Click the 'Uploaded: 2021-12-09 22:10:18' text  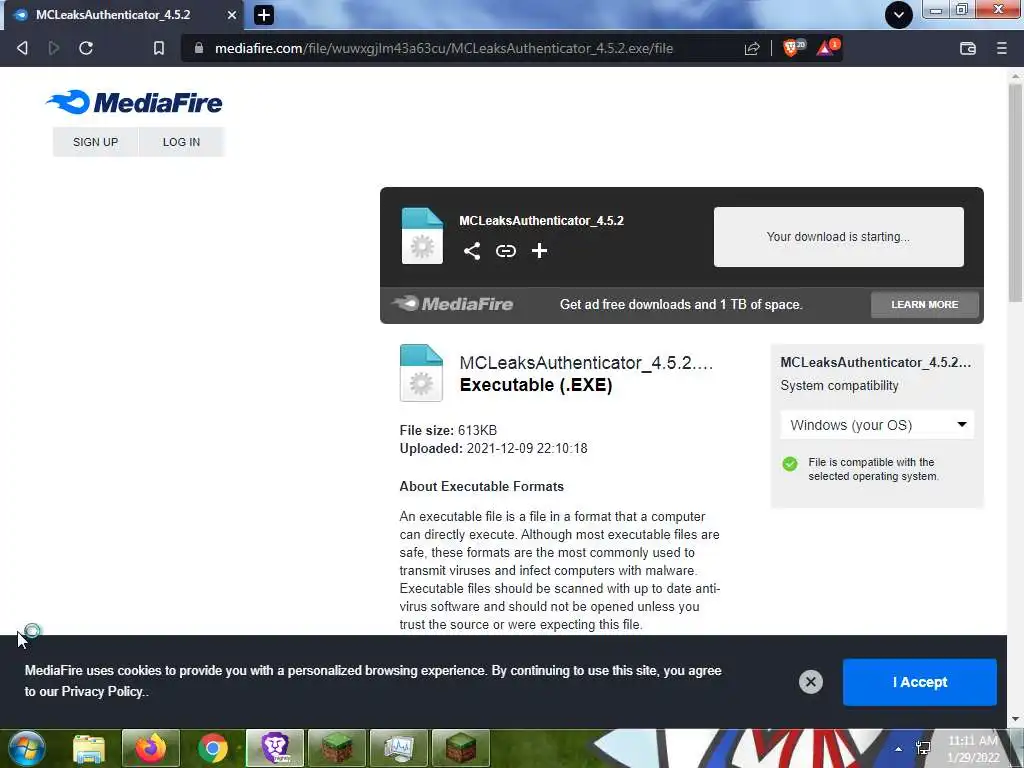click(493, 449)
